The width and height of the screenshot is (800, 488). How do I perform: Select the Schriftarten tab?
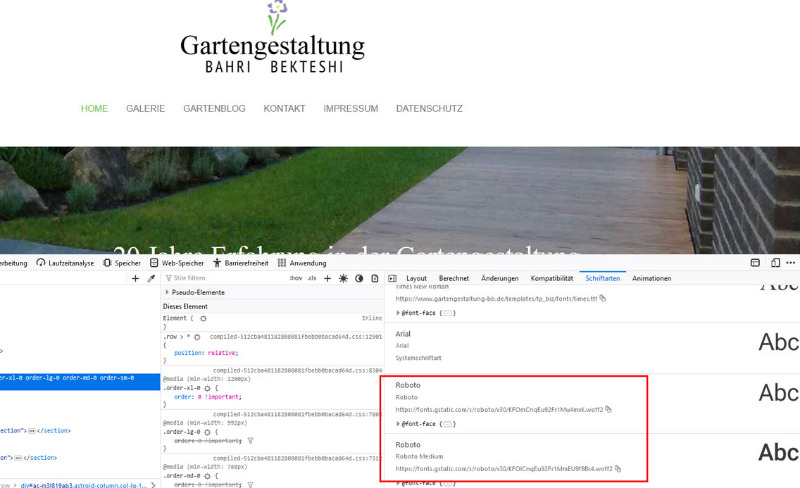(603, 278)
